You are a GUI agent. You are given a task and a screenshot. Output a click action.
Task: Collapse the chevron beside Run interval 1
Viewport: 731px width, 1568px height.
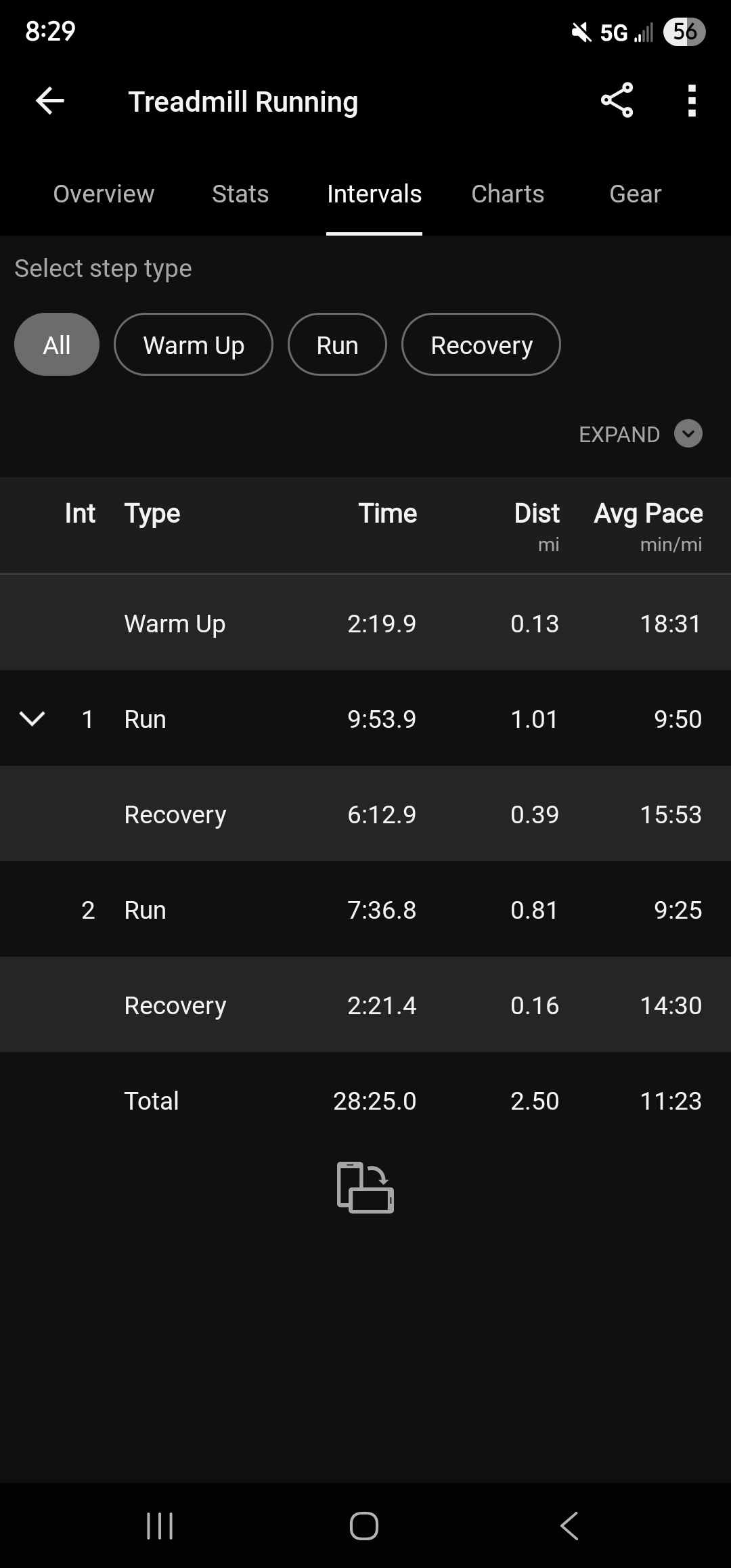[32, 719]
